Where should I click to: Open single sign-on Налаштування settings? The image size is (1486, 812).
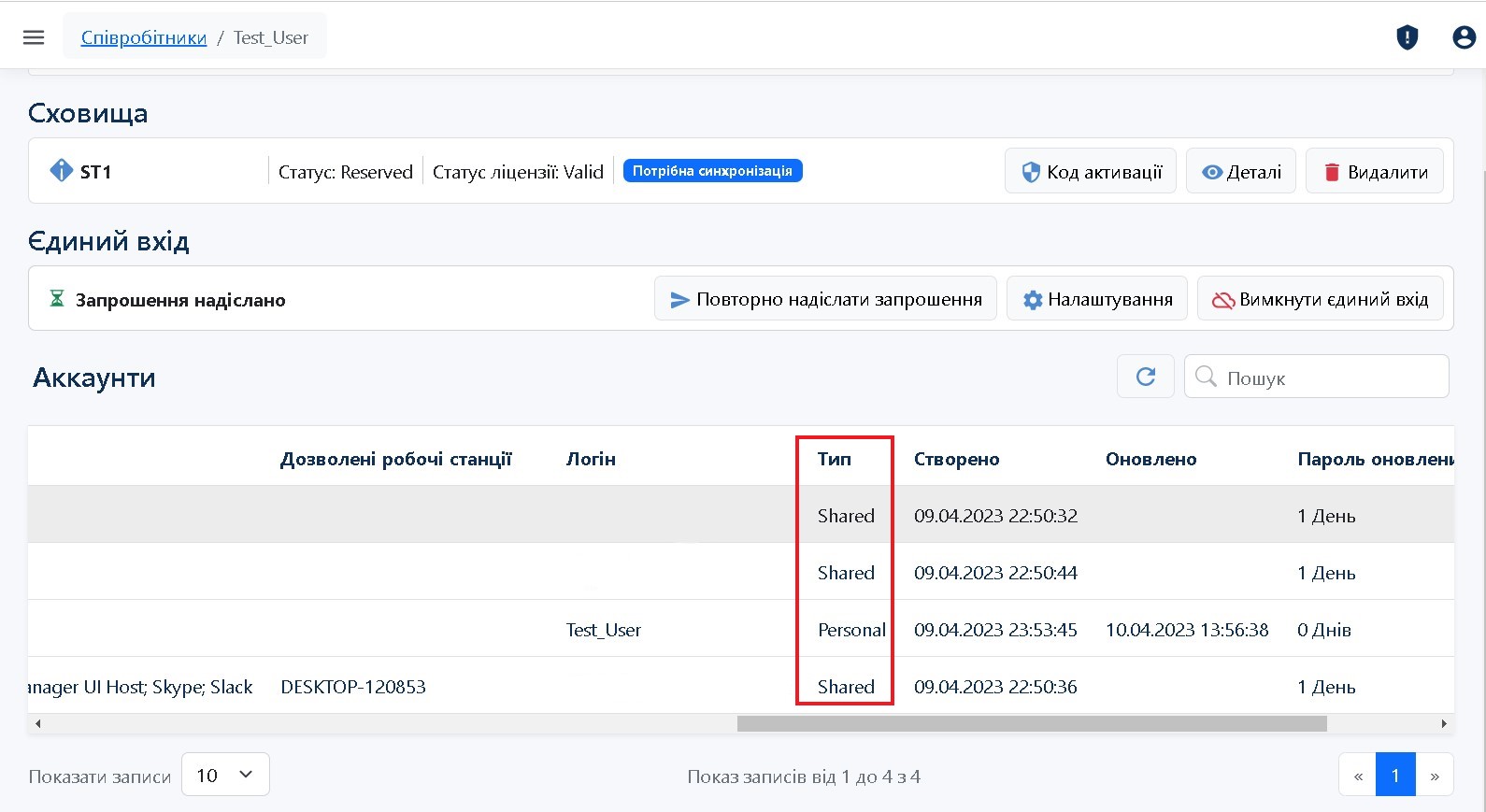pyautogui.click(x=1096, y=299)
